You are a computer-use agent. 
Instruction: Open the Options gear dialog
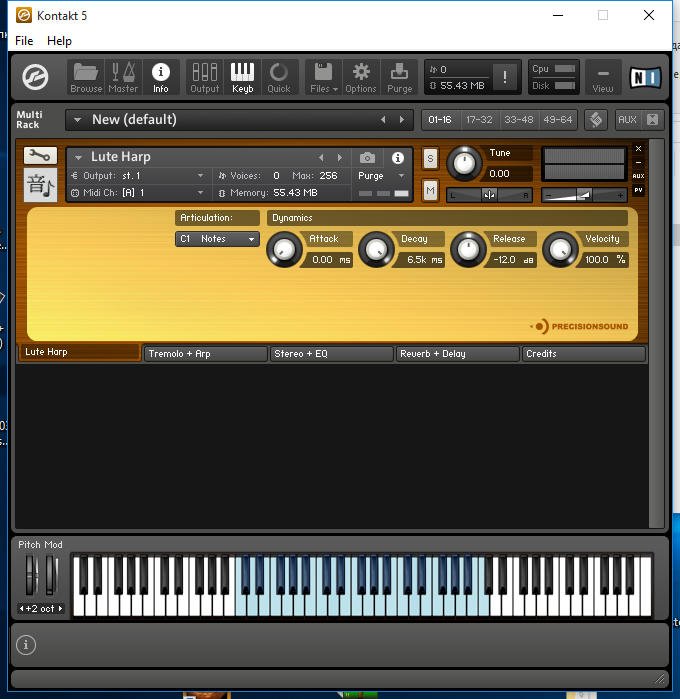click(x=361, y=78)
